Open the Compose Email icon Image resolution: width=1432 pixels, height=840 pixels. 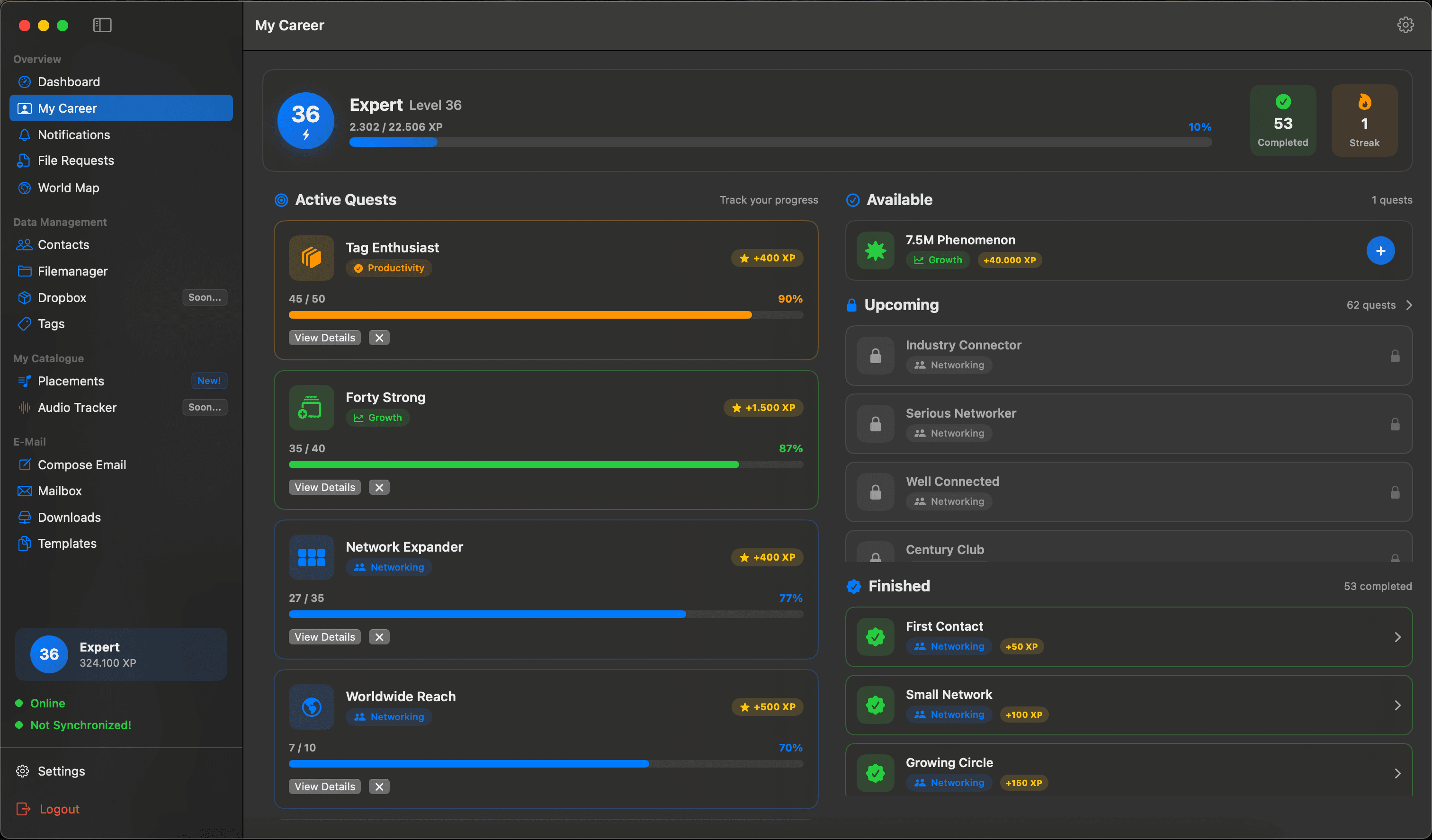point(24,465)
